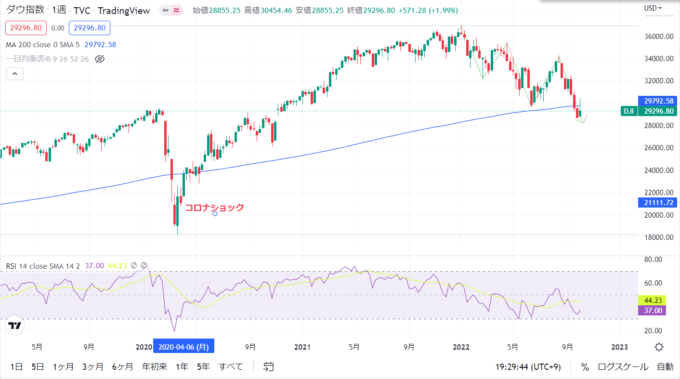Image resolution: width=680 pixels, height=379 pixels.
Task: Click the second RSI legend circle icon
Action: 144,265
